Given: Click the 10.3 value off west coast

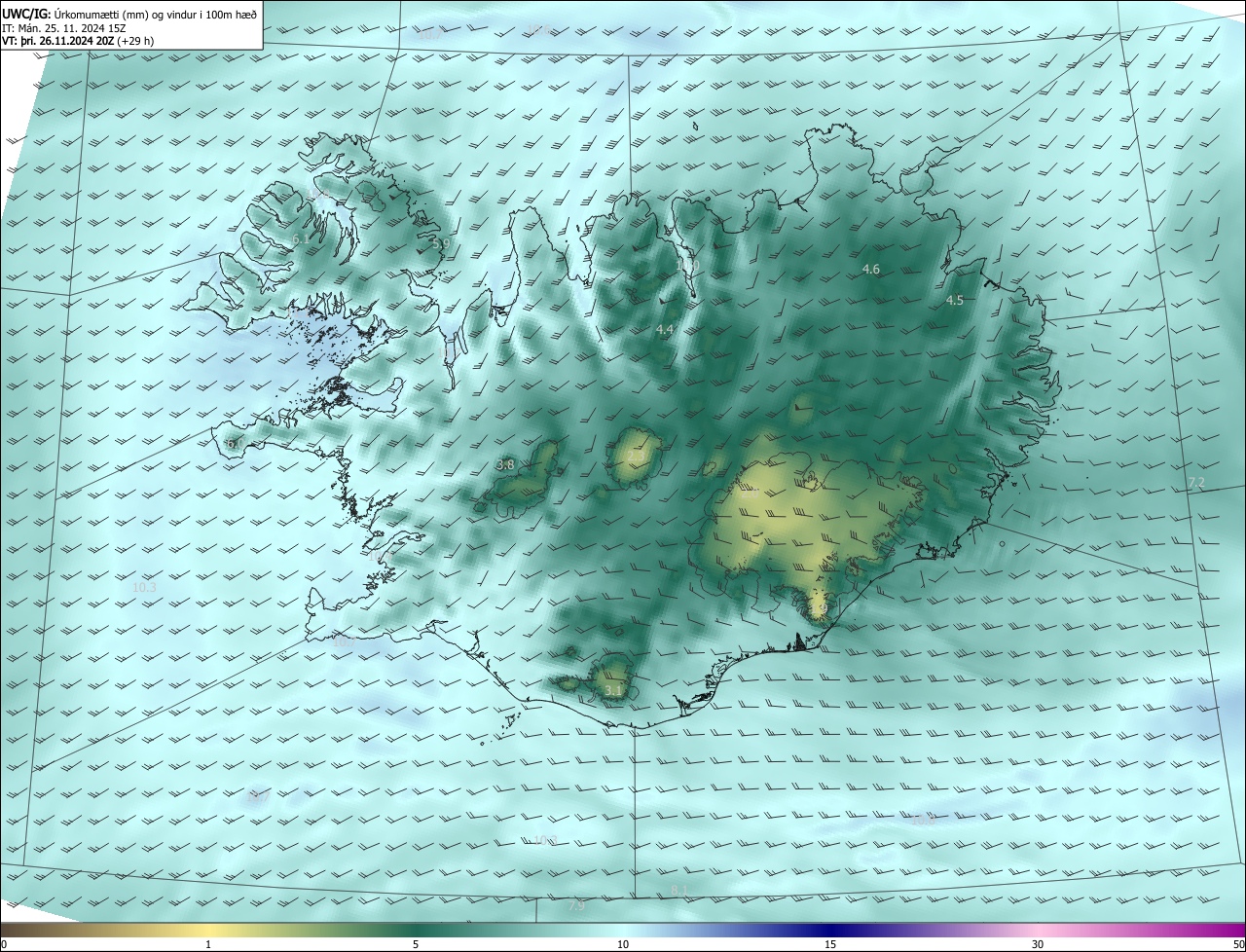Looking at the screenshot, I should tap(144, 588).
